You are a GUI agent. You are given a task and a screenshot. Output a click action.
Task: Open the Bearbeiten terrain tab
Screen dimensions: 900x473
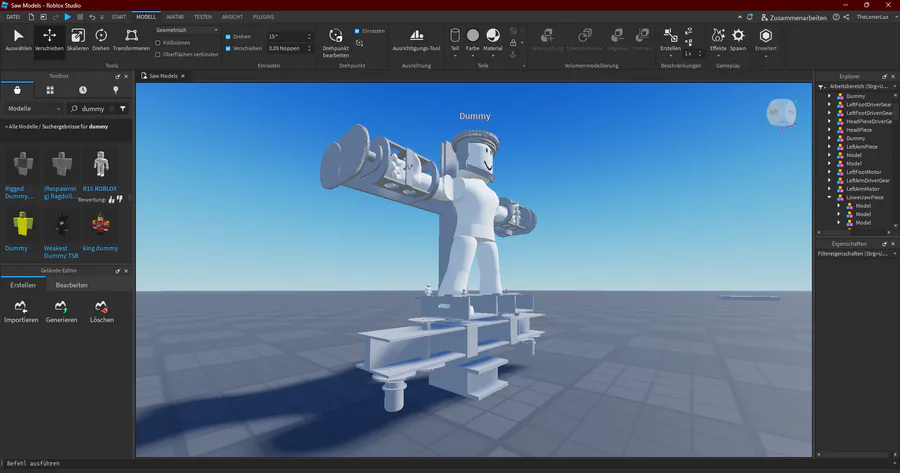72,285
